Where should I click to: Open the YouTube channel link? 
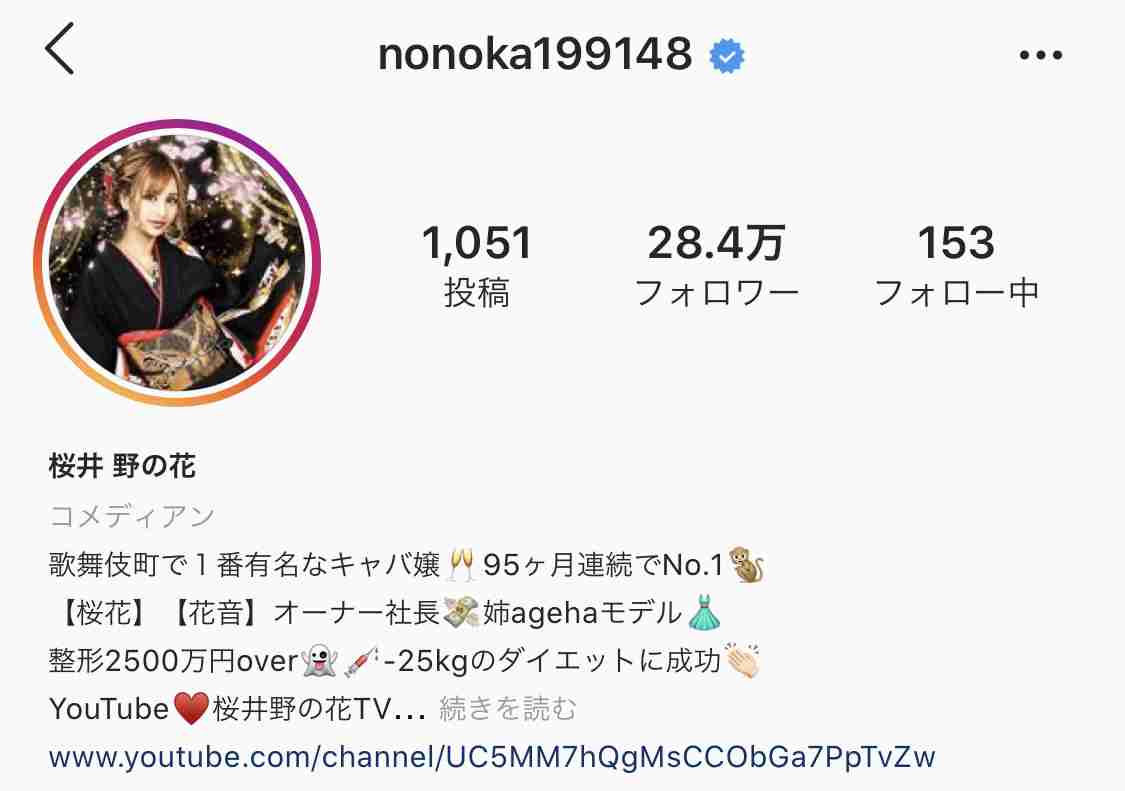pos(492,757)
